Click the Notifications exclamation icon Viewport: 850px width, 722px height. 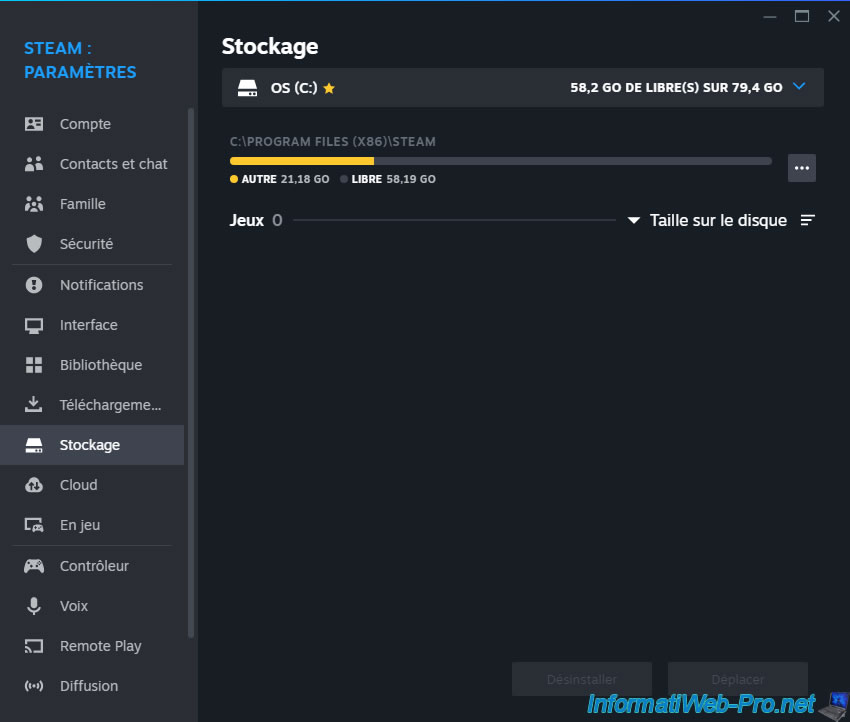click(34, 285)
